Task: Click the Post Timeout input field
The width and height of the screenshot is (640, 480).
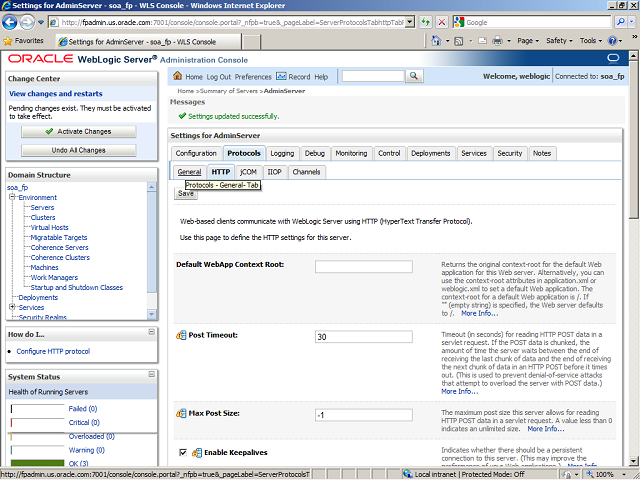Action: tap(363, 337)
